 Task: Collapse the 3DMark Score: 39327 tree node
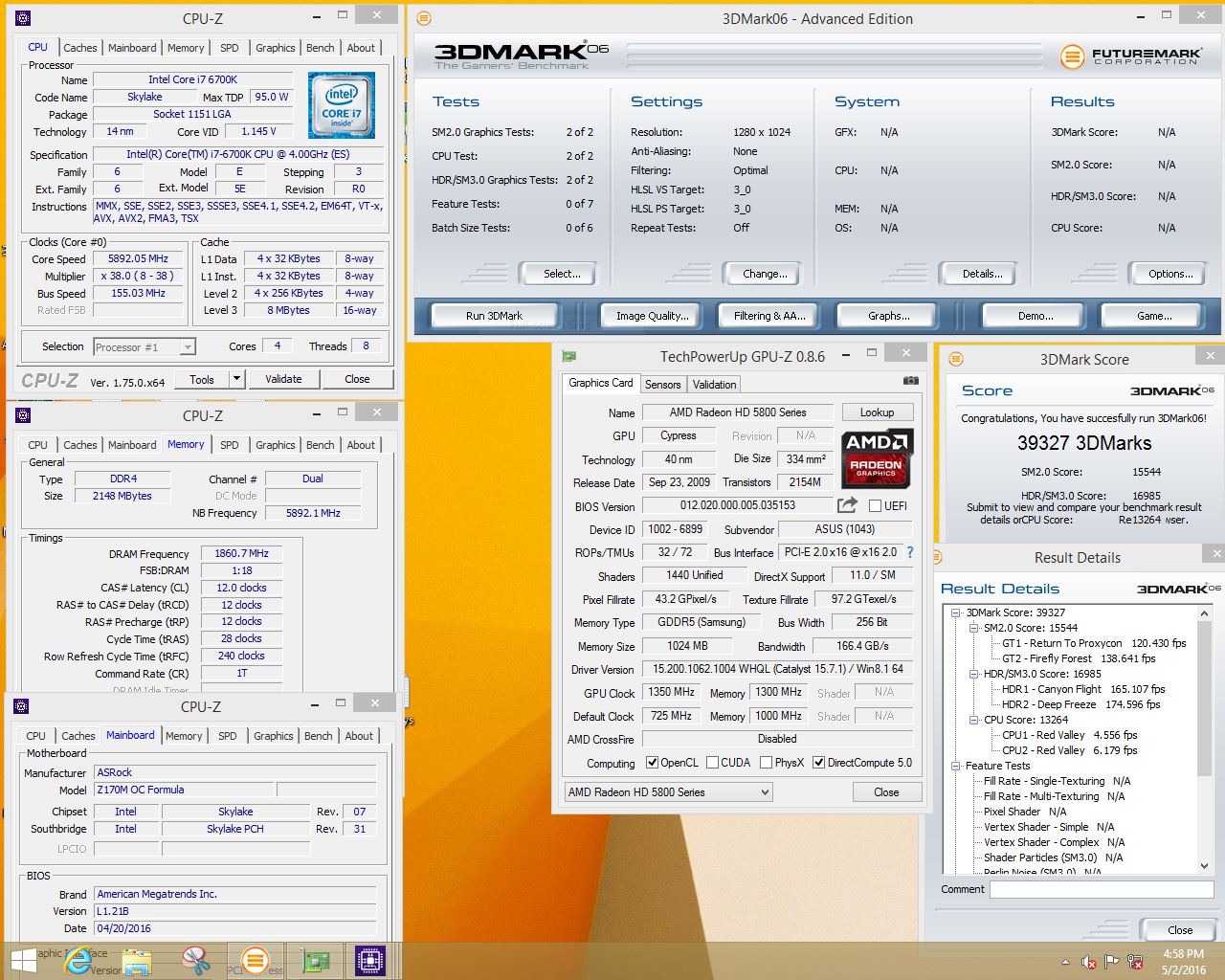(956, 612)
